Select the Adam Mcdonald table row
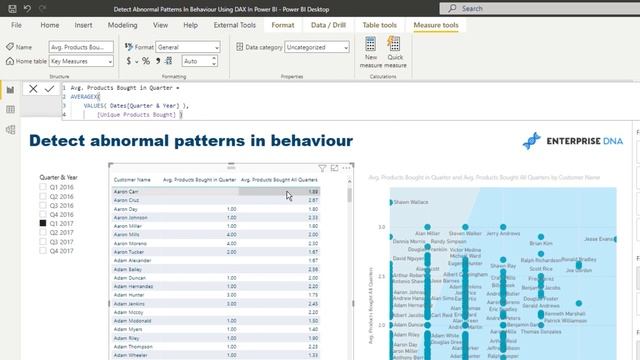640x360 pixels. click(x=216, y=321)
